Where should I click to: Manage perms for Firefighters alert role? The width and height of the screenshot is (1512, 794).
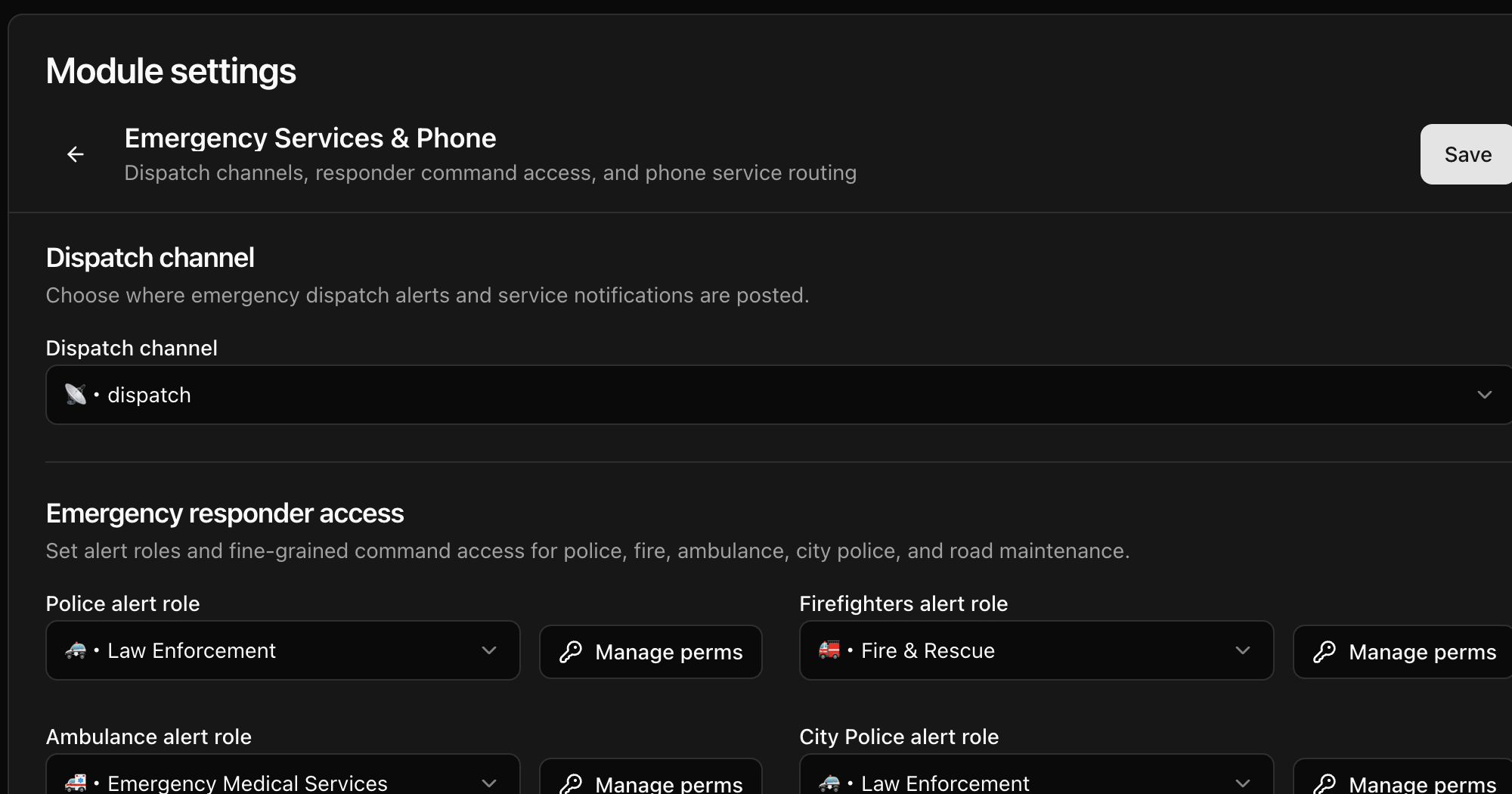pos(1403,652)
